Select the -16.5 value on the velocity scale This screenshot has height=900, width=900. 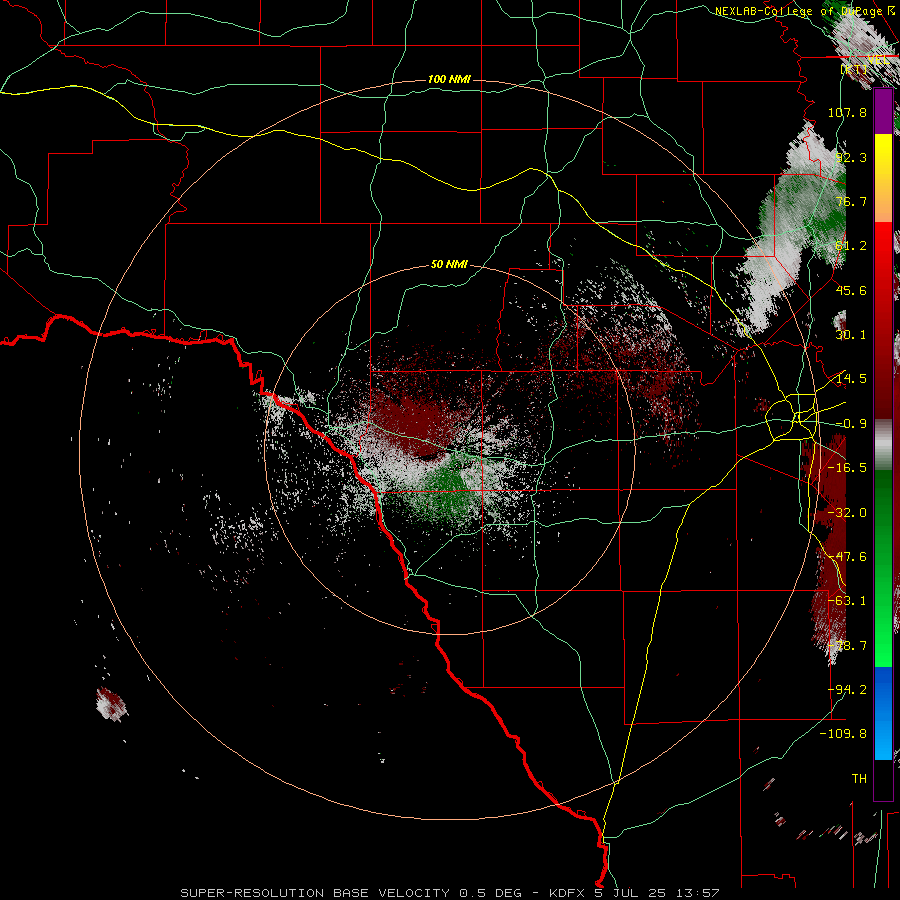click(847, 468)
